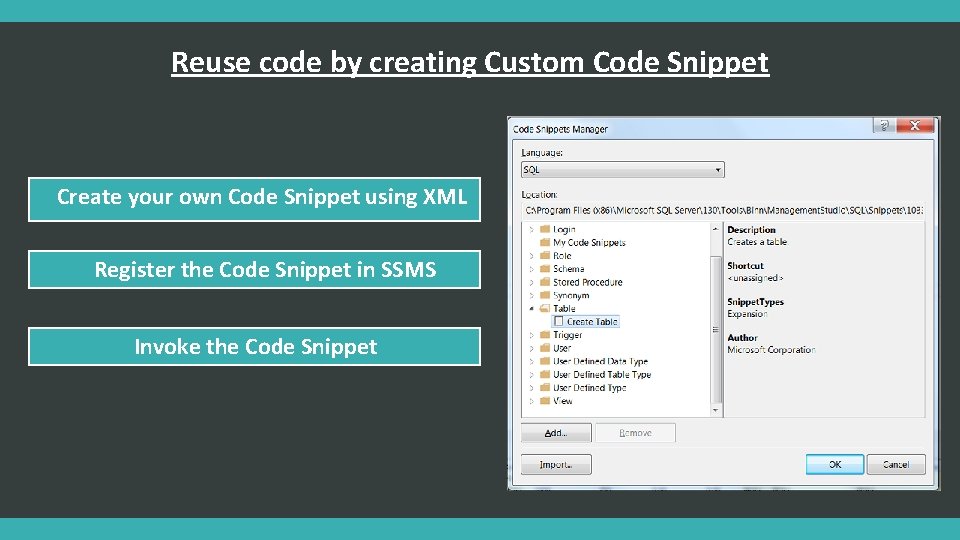Expand the View folder arrow
This screenshot has width=960, height=540.
531,401
